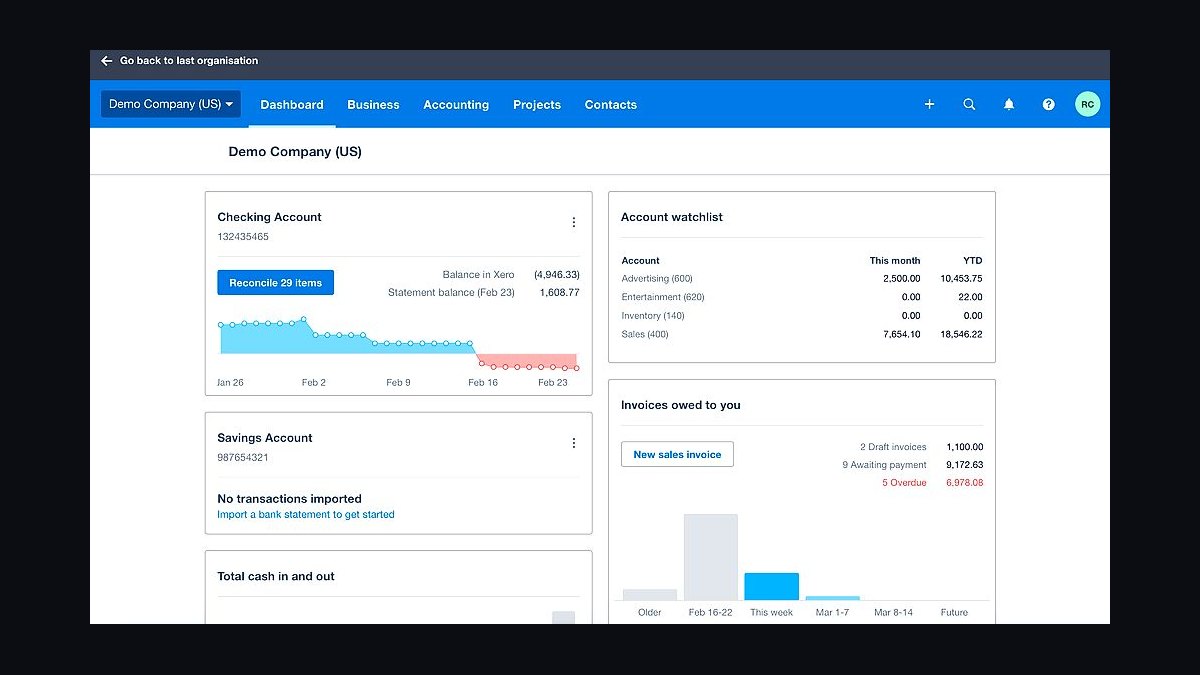Viewport: 1200px width, 675px height.
Task: Click the savings account number 987654321
Action: tap(243, 458)
